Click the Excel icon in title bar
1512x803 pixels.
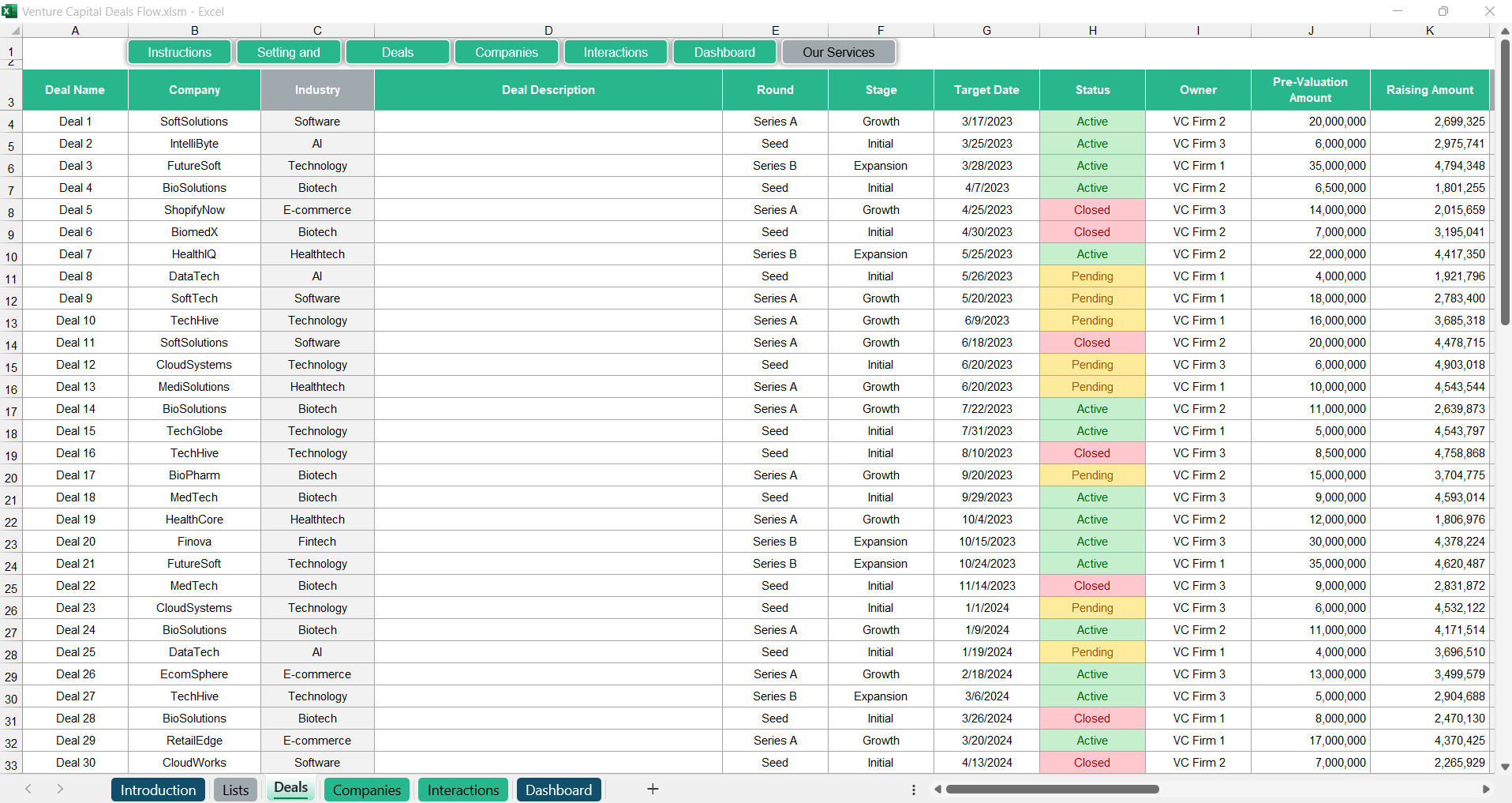[10, 11]
